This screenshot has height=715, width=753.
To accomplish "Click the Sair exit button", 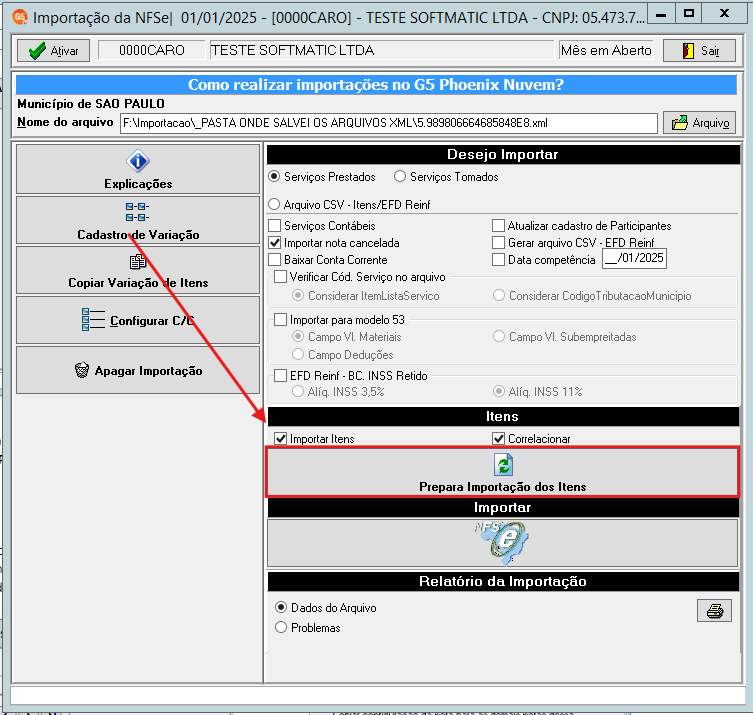I will [699, 50].
